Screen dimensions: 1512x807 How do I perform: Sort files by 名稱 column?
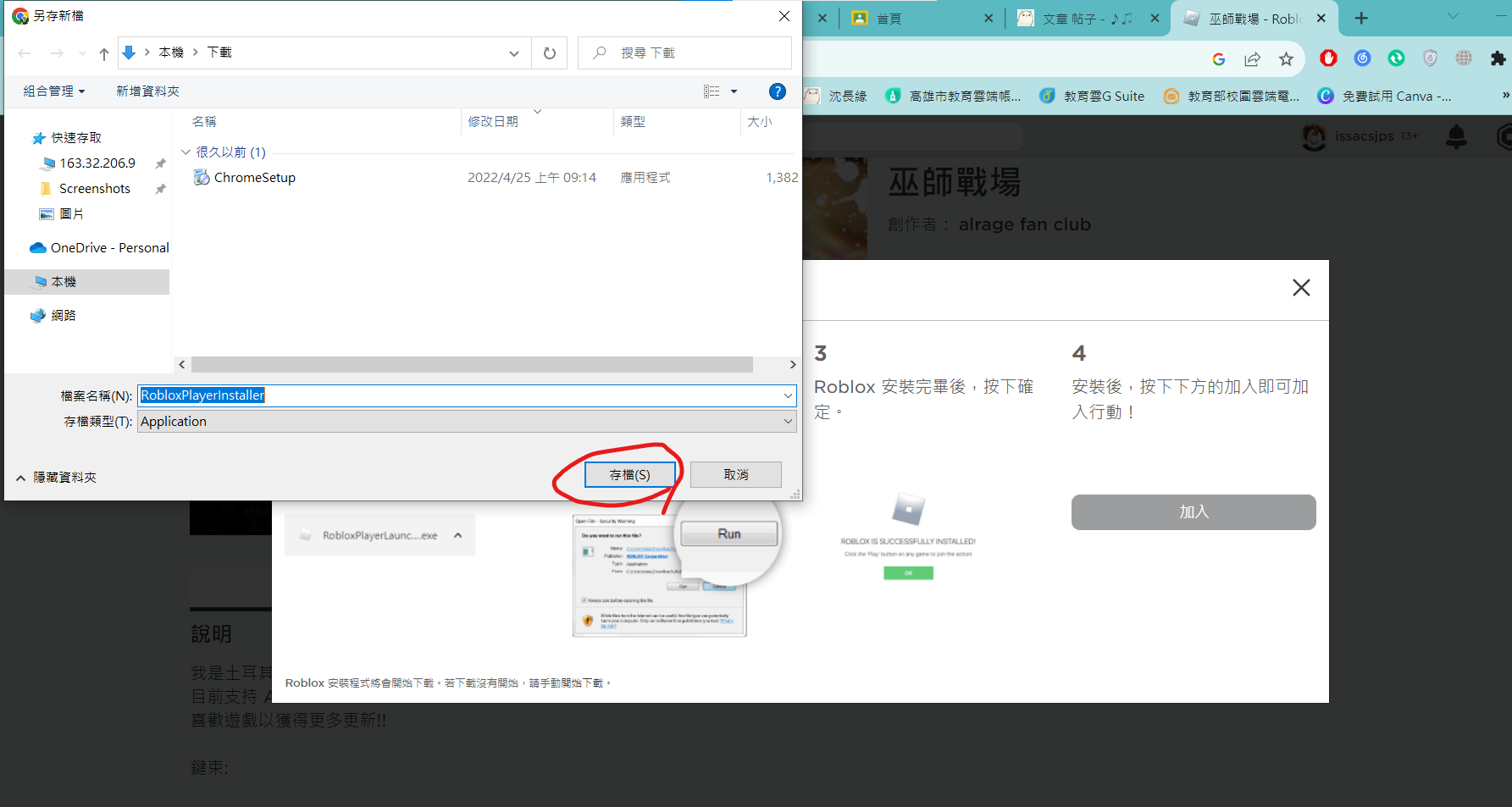click(x=204, y=122)
